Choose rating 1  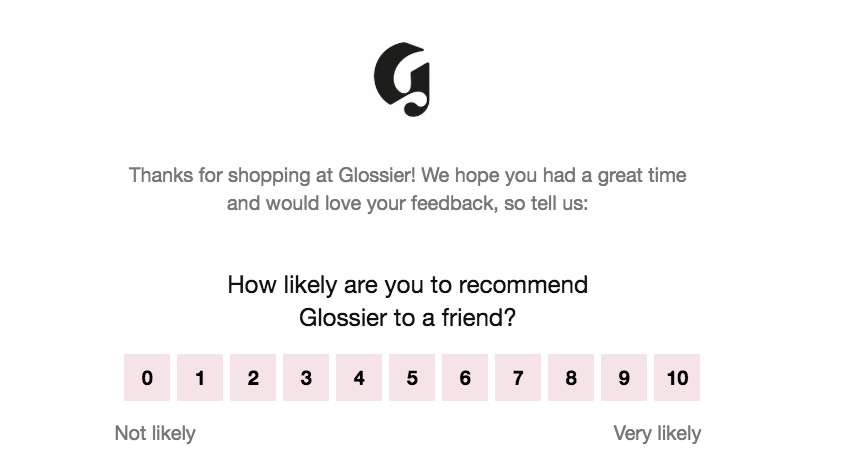click(x=200, y=378)
